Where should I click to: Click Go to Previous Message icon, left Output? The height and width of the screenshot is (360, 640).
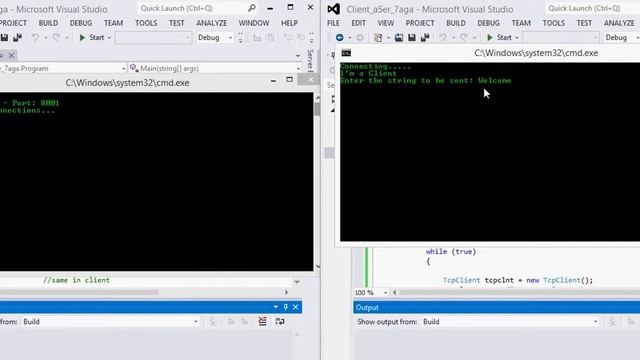pyautogui.click(x=231, y=322)
